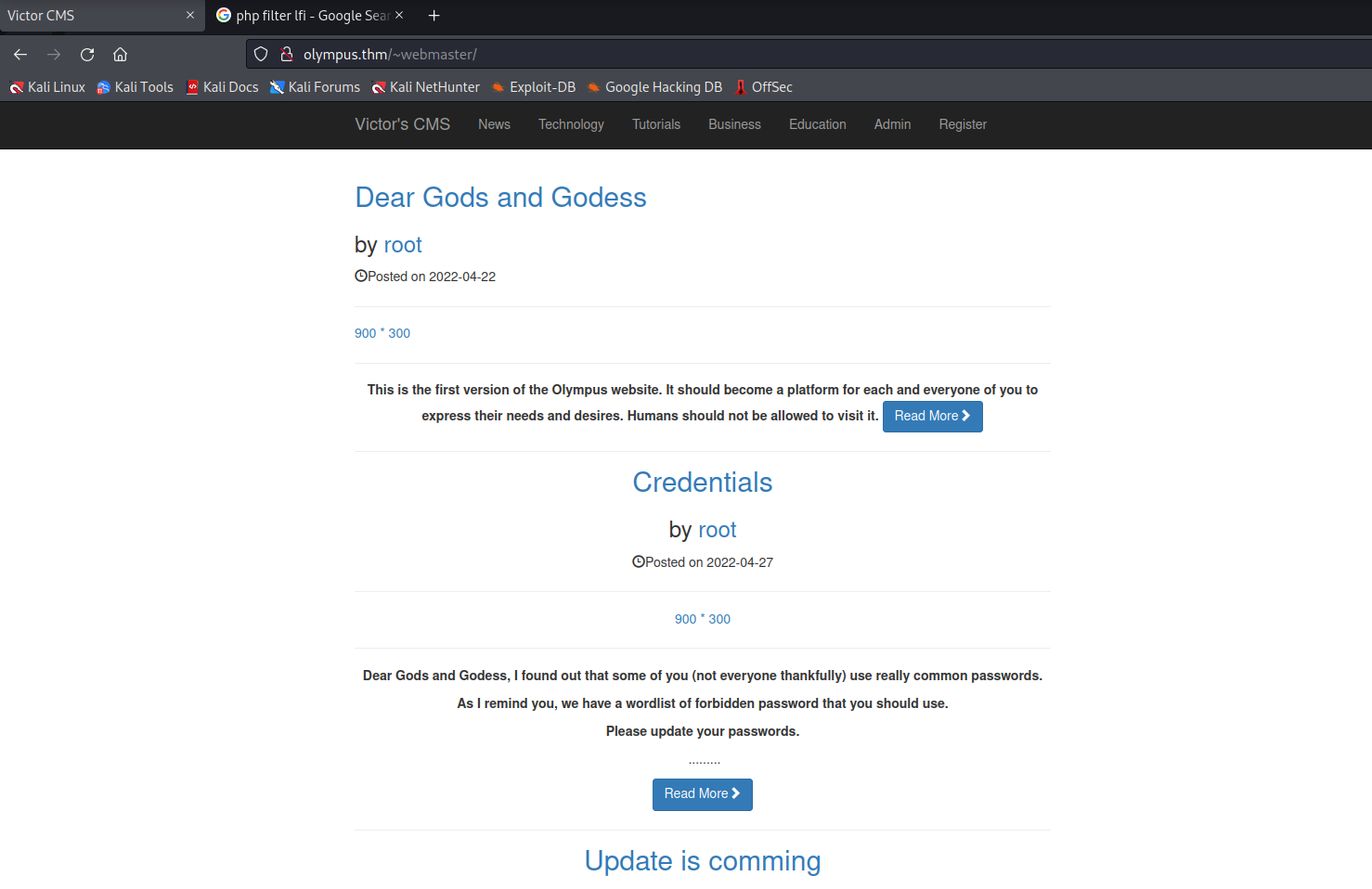This screenshot has width=1372, height=889.
Task: Click Read More beside the first post
Action: tap(932, 417)
